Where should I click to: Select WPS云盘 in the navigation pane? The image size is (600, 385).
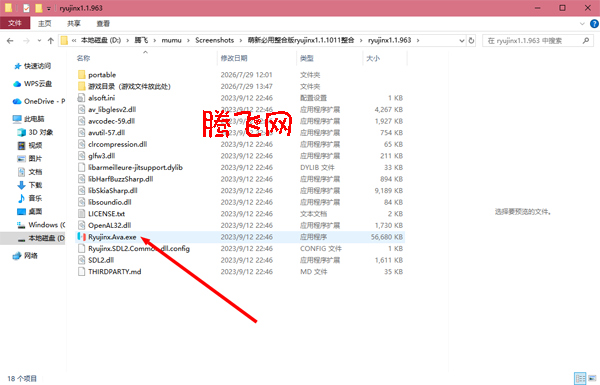click(x=33, y=84)
